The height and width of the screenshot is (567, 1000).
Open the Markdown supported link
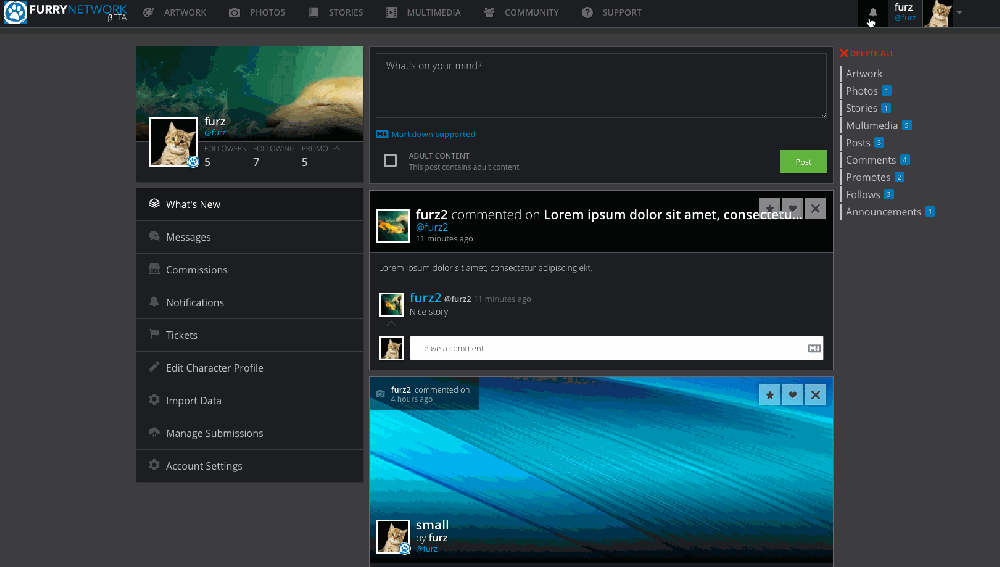tap(426, 134)
